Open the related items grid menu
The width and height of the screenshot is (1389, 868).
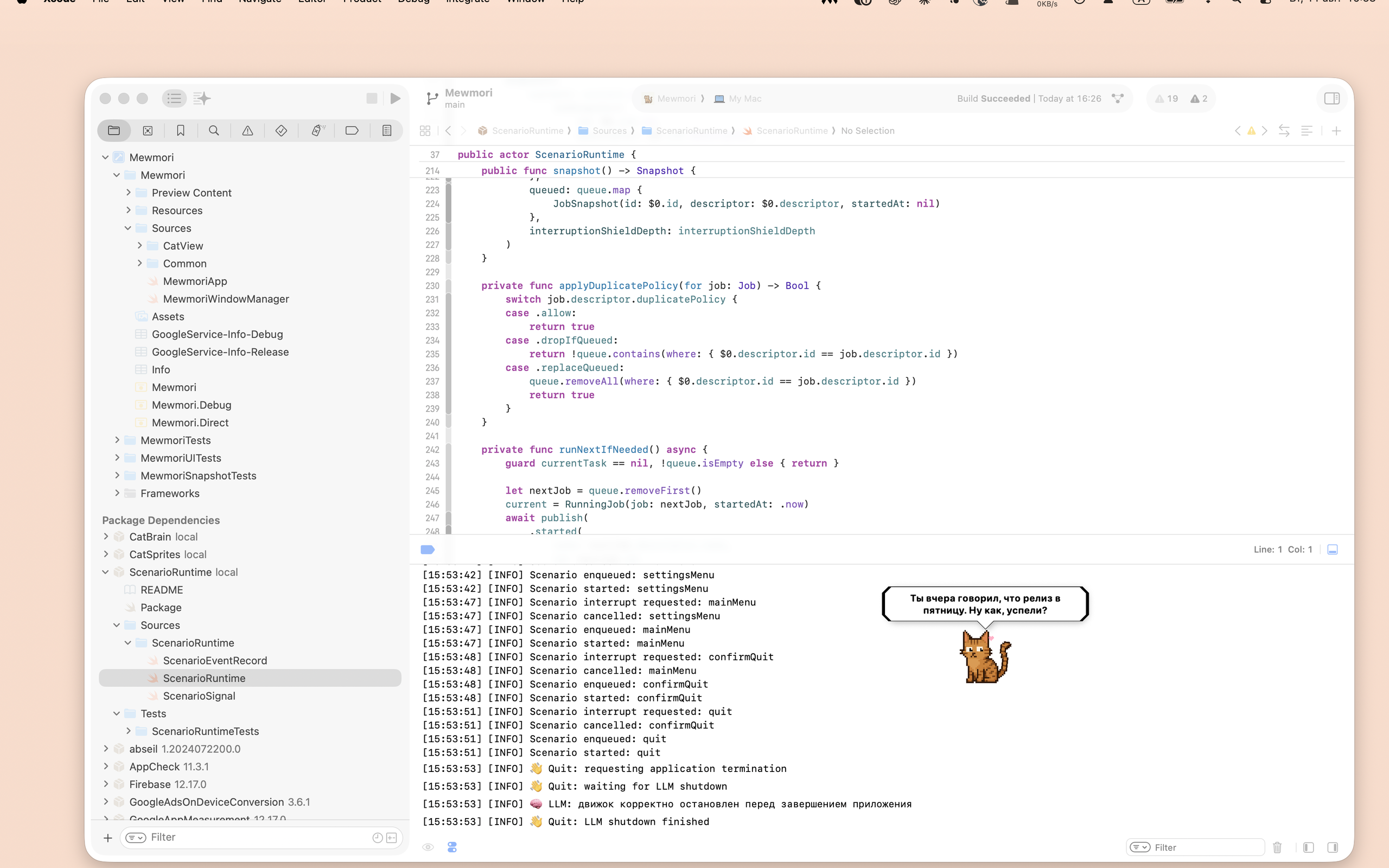coord(425,131)
